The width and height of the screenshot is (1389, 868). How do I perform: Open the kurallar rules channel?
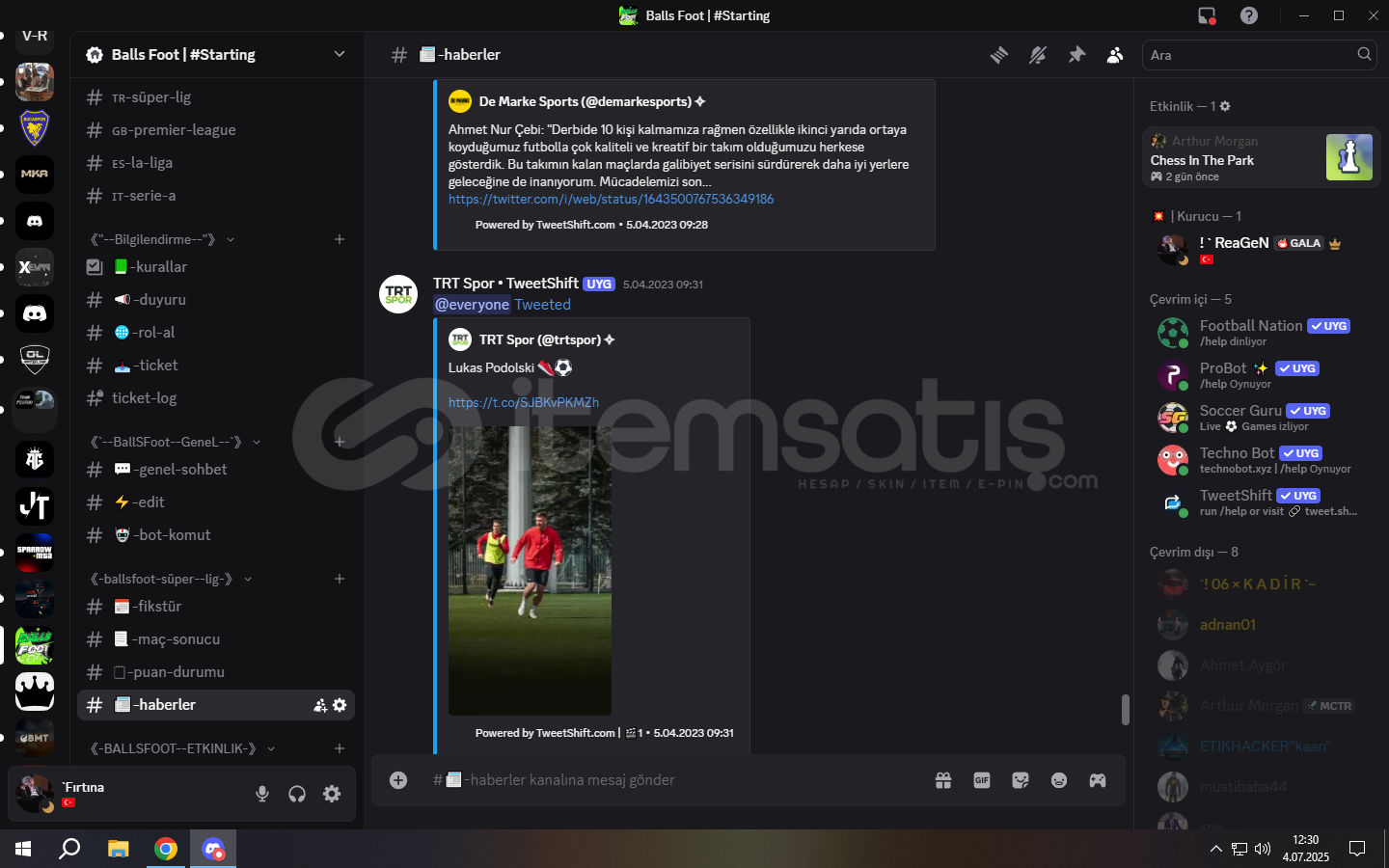point(216,267)
